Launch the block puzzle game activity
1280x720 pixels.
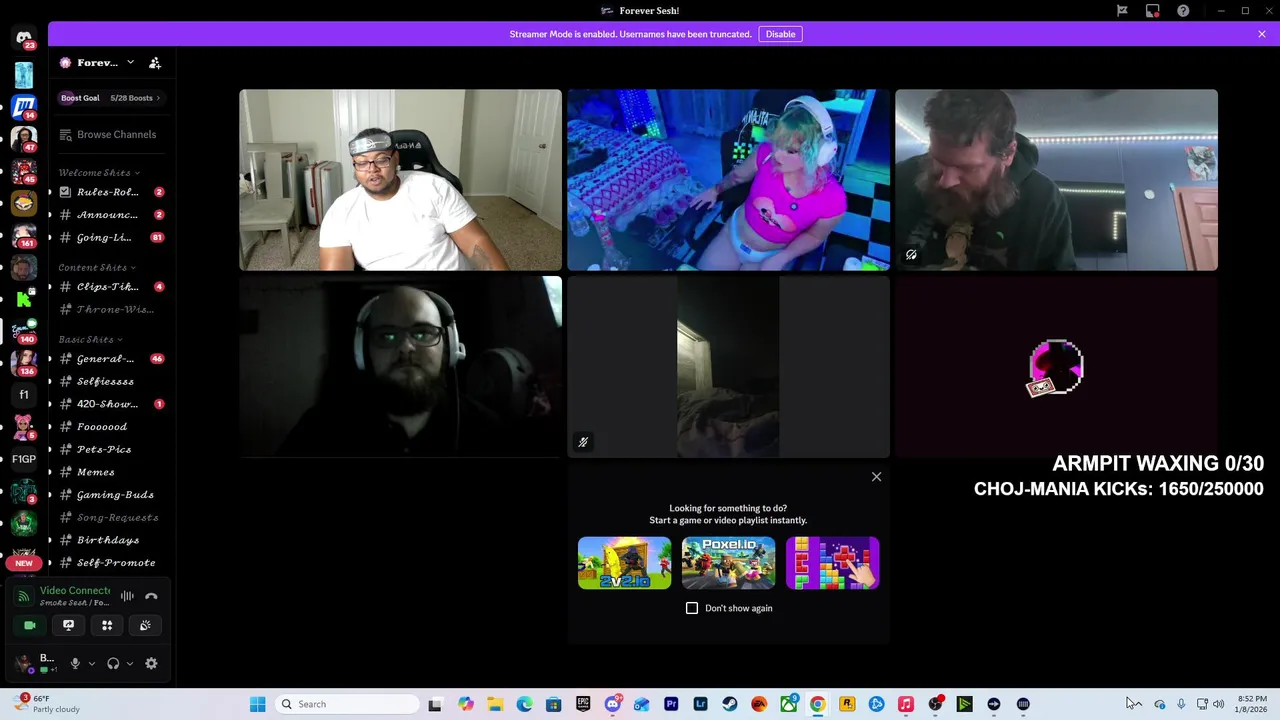(x=832, y=563)
